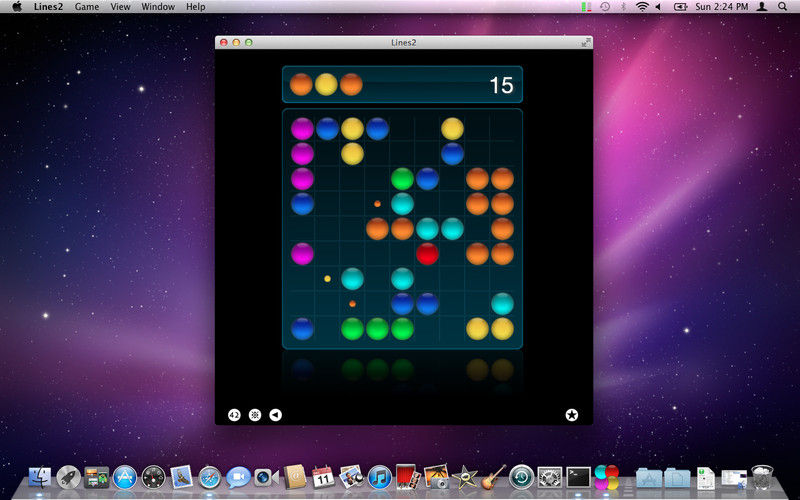The image size is (800, 500).
Task: Open Mail stamp icon in Dock
Action: pyautogui.click(x=181, y=478)
